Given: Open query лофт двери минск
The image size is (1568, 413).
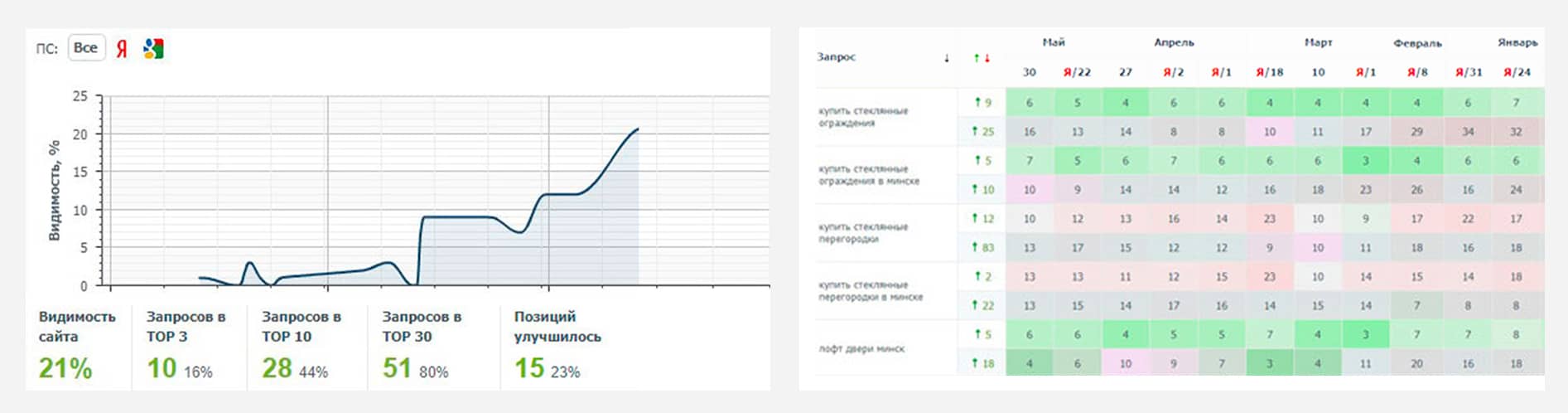Looking at the screenshot, I should pos(861,349).
